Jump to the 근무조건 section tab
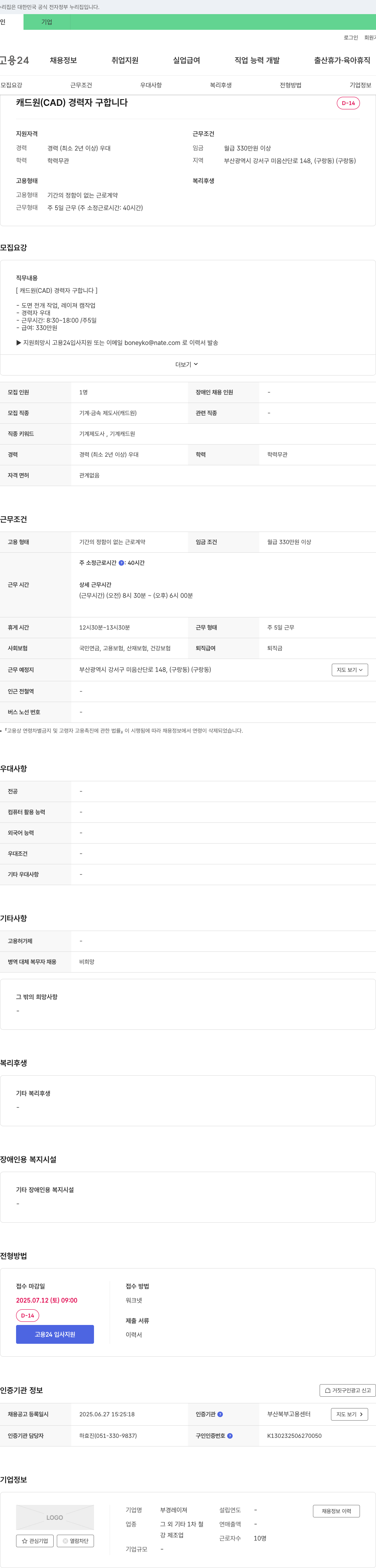The width and height of the screenshot is (376, 1568). click(x=81, y=85)
